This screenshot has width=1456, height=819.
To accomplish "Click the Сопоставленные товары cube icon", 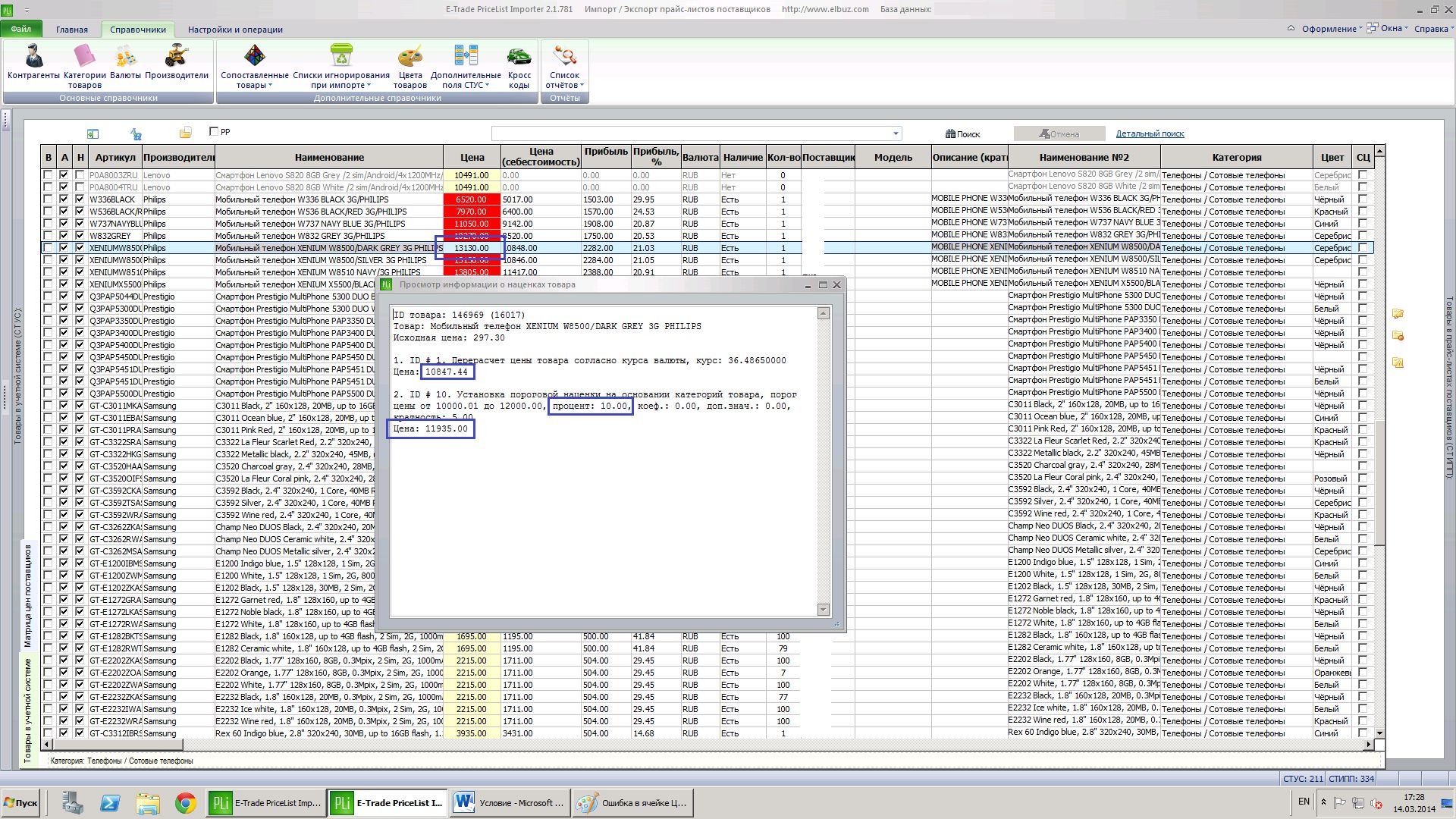I will coord(255,55).
